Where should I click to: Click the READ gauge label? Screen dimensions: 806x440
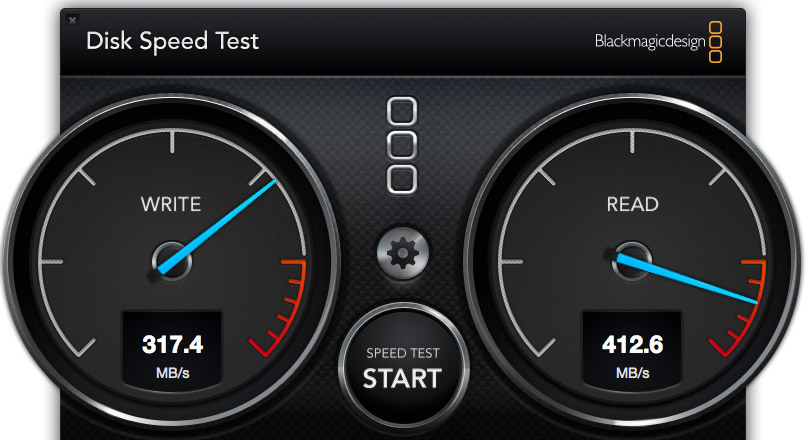[x=632, y=204]
